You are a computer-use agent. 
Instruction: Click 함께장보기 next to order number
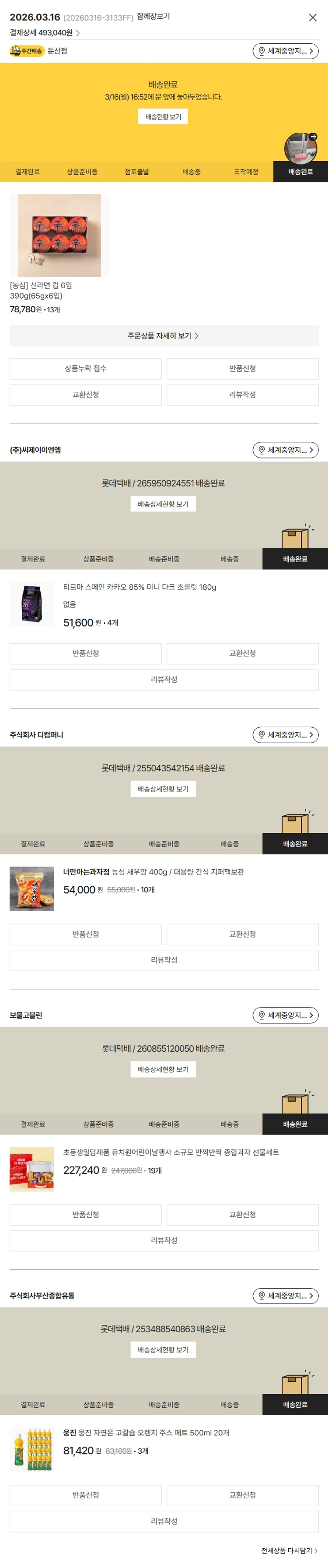pyautogui.click(x=153, y=17)
